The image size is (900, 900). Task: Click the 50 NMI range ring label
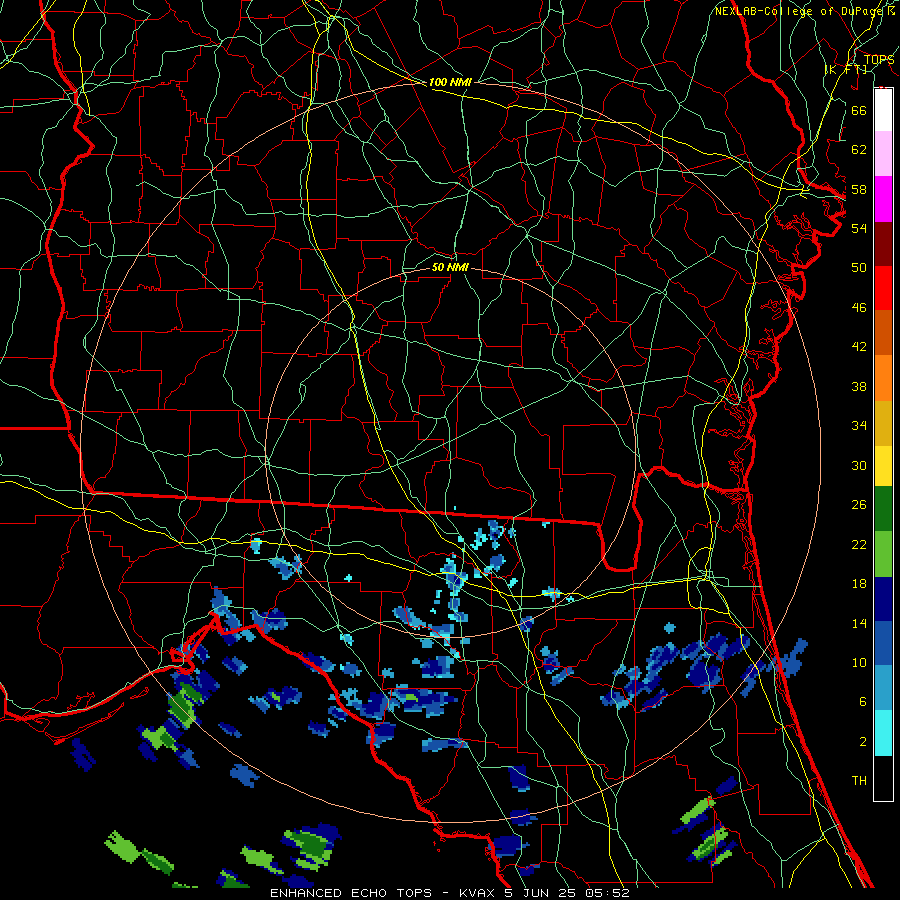point(450,268)
